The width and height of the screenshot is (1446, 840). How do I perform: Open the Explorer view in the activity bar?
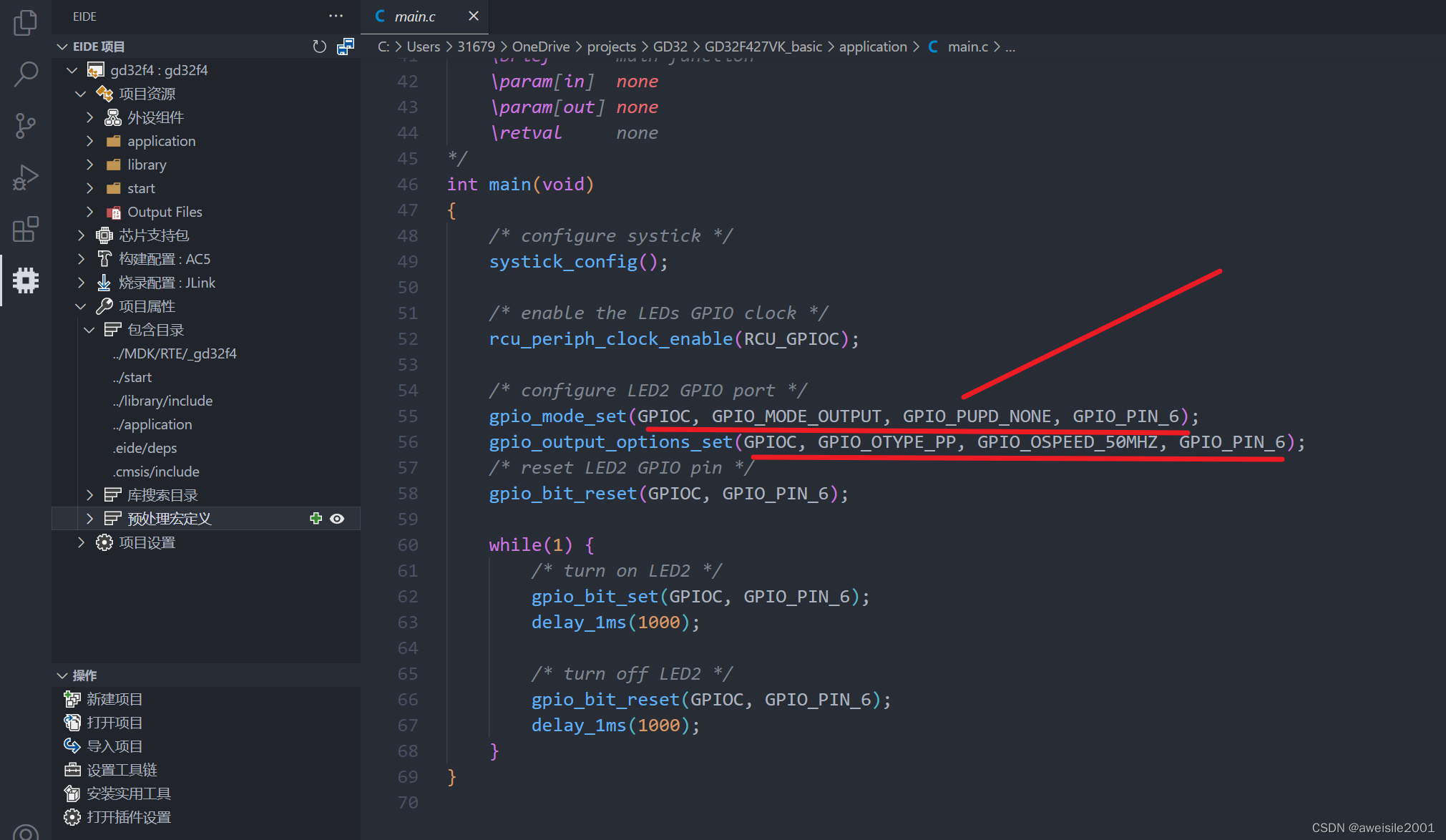25,23
